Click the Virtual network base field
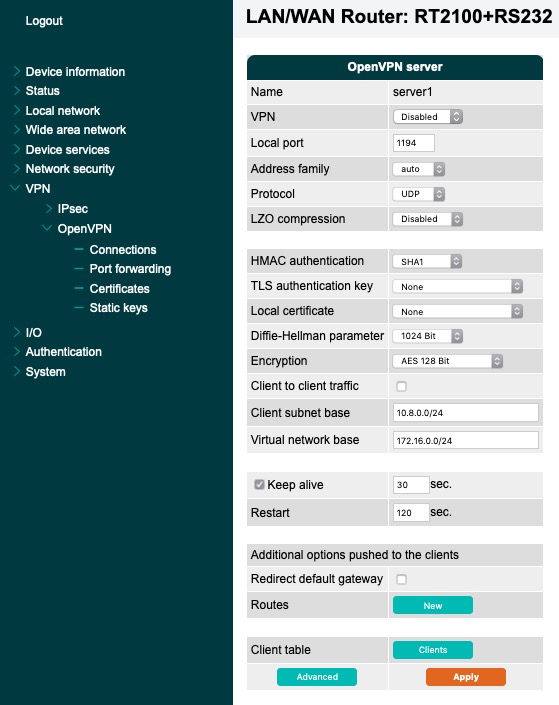The image size is (559, 705). (466, 440)
